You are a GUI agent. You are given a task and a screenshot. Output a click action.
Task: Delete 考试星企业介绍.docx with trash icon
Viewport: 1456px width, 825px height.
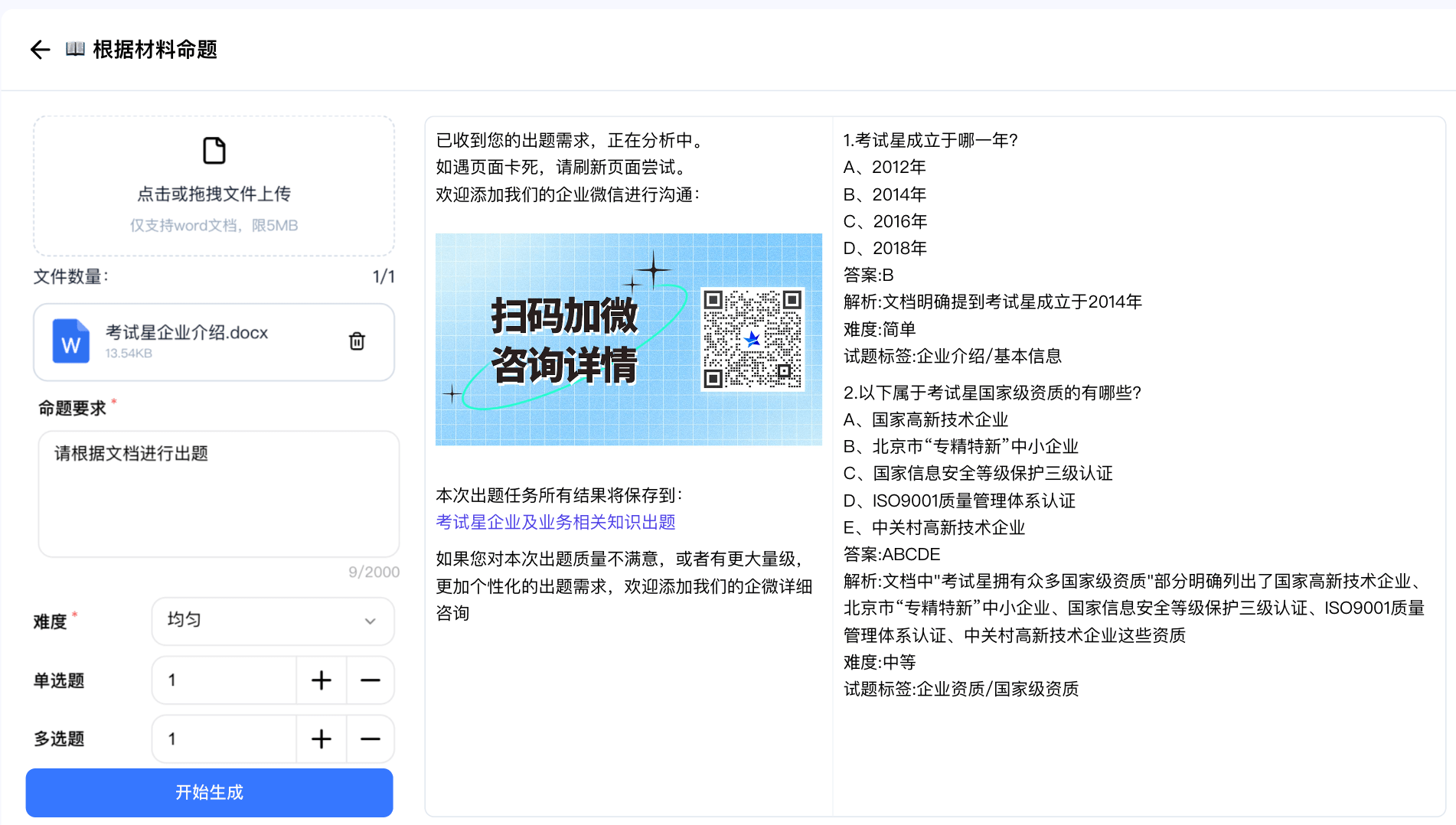356,342
